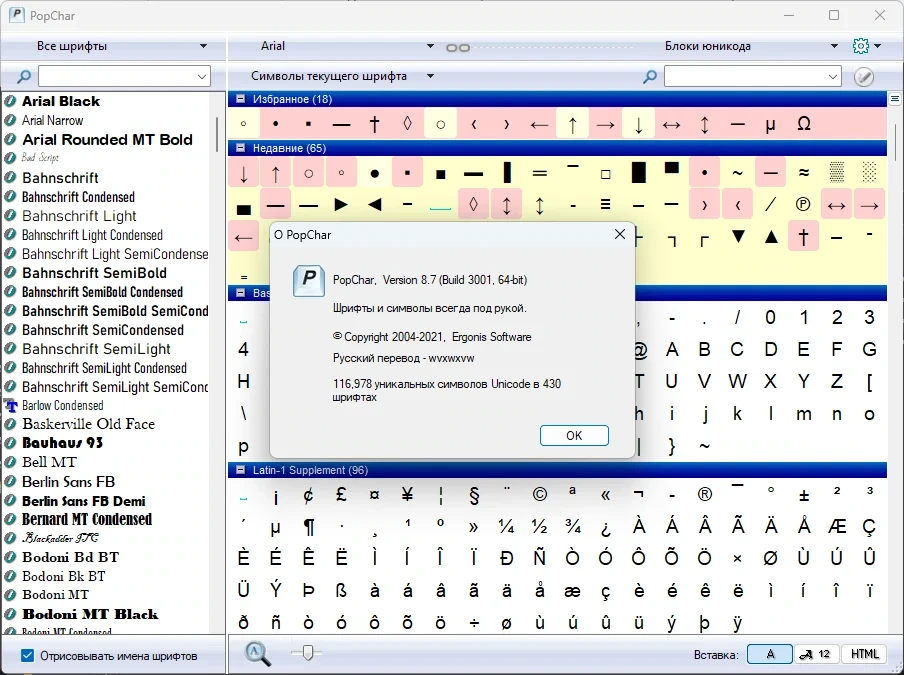Select the Bodoni Bd BT font

coord(70,557)
